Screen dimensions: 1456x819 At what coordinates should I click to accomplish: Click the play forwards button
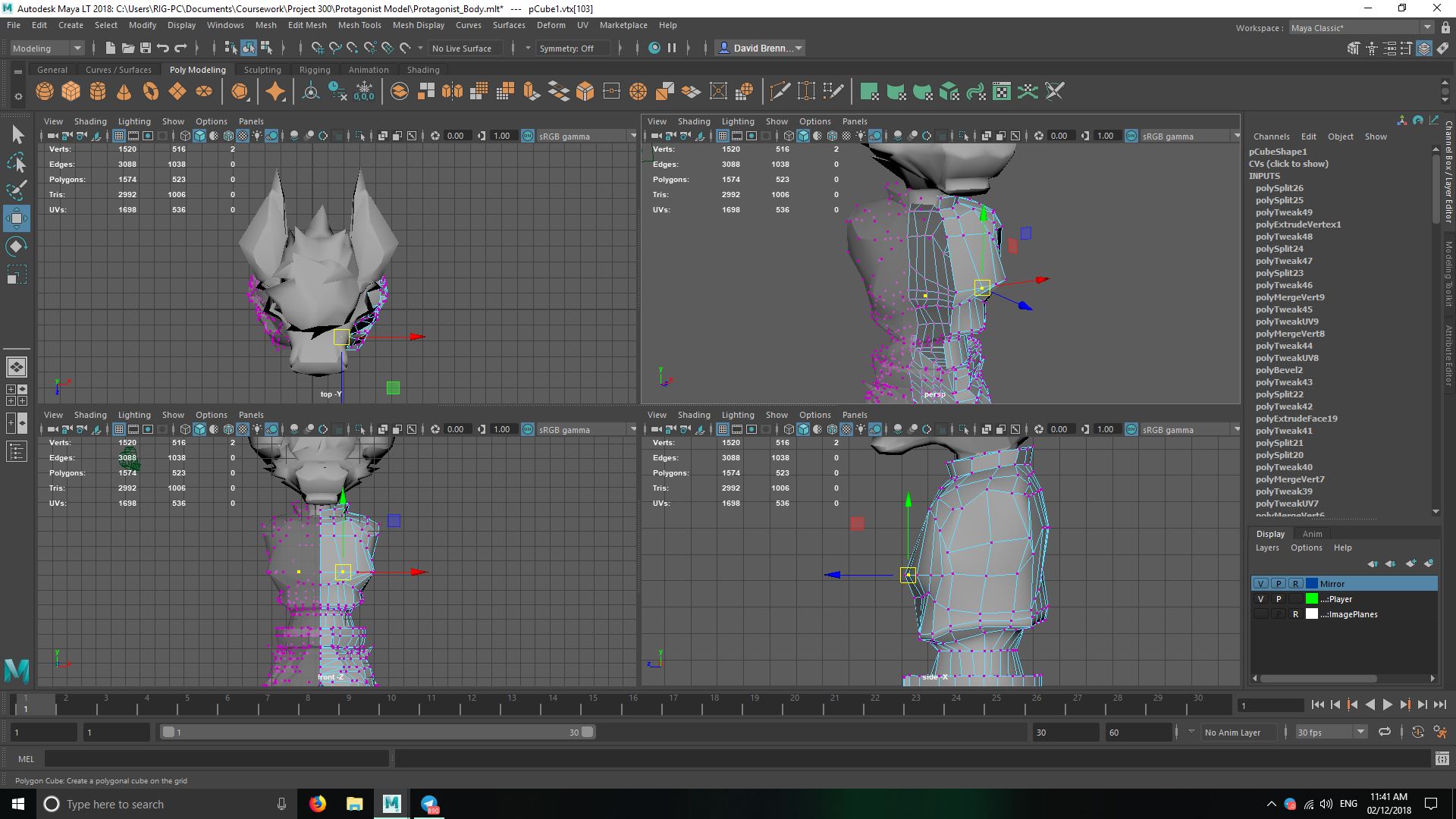click(x=1387, y=704)
